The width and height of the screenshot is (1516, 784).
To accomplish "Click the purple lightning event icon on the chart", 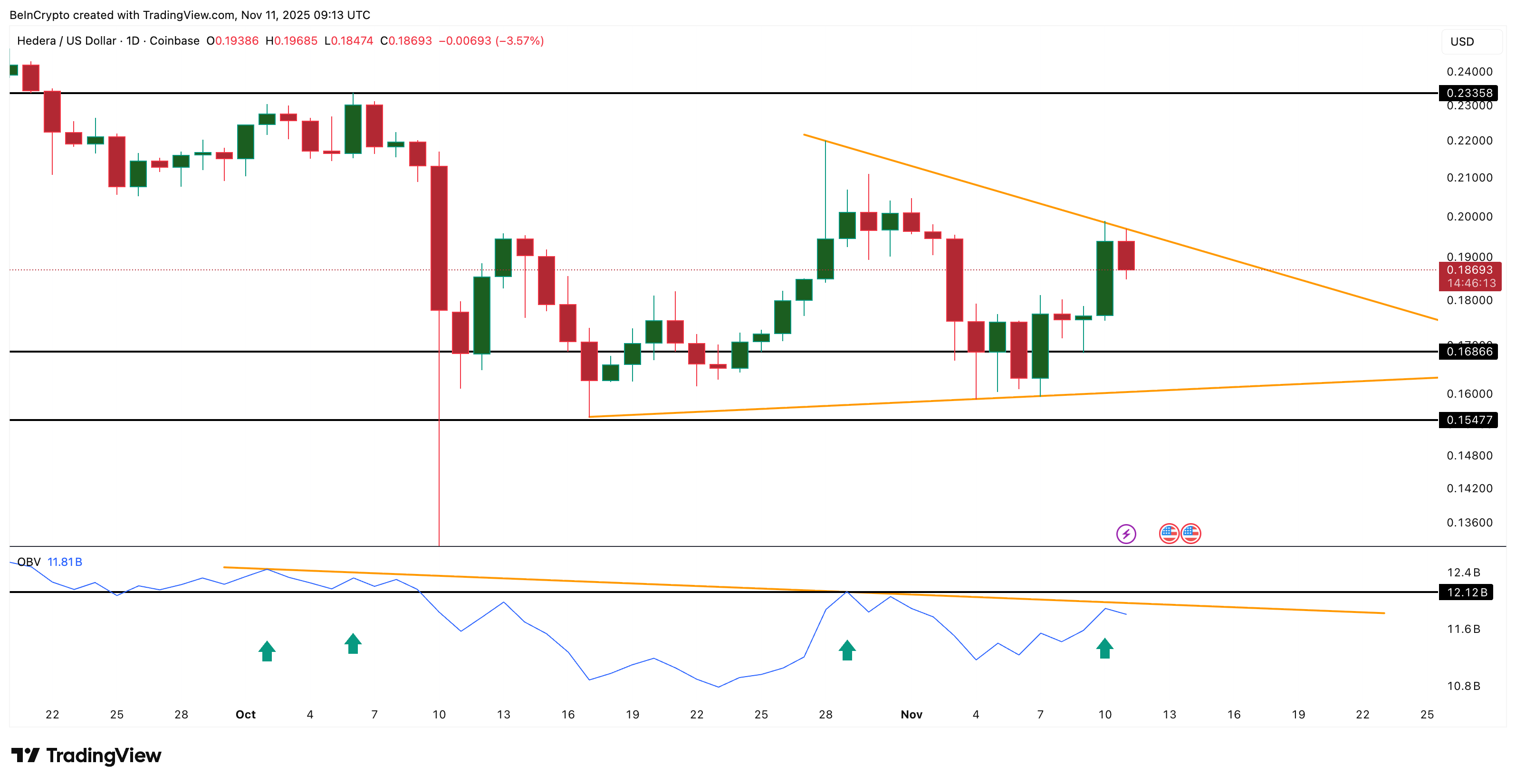I will pos(1125,534).
